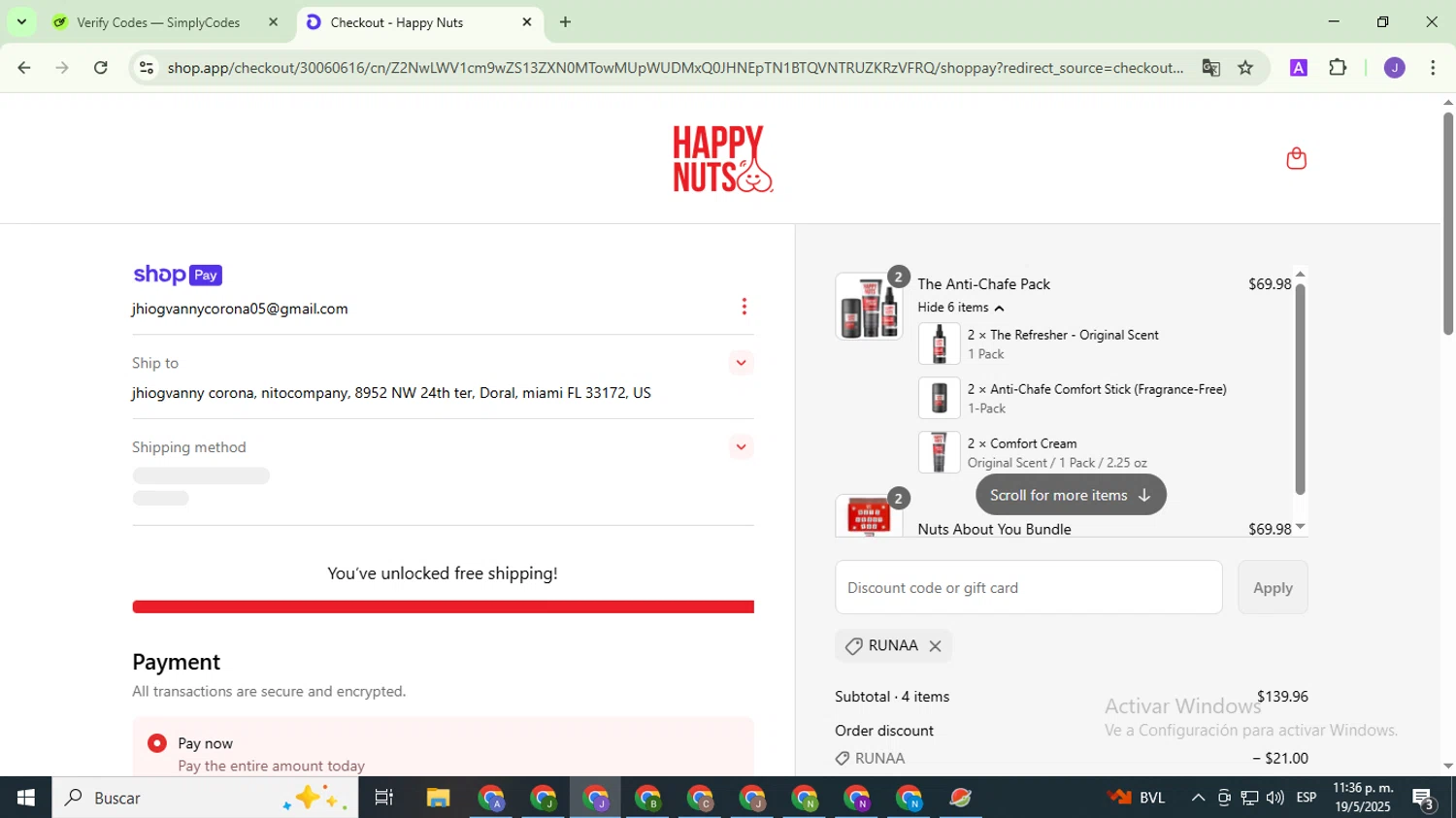Click Scroll for more items button

1071,495
